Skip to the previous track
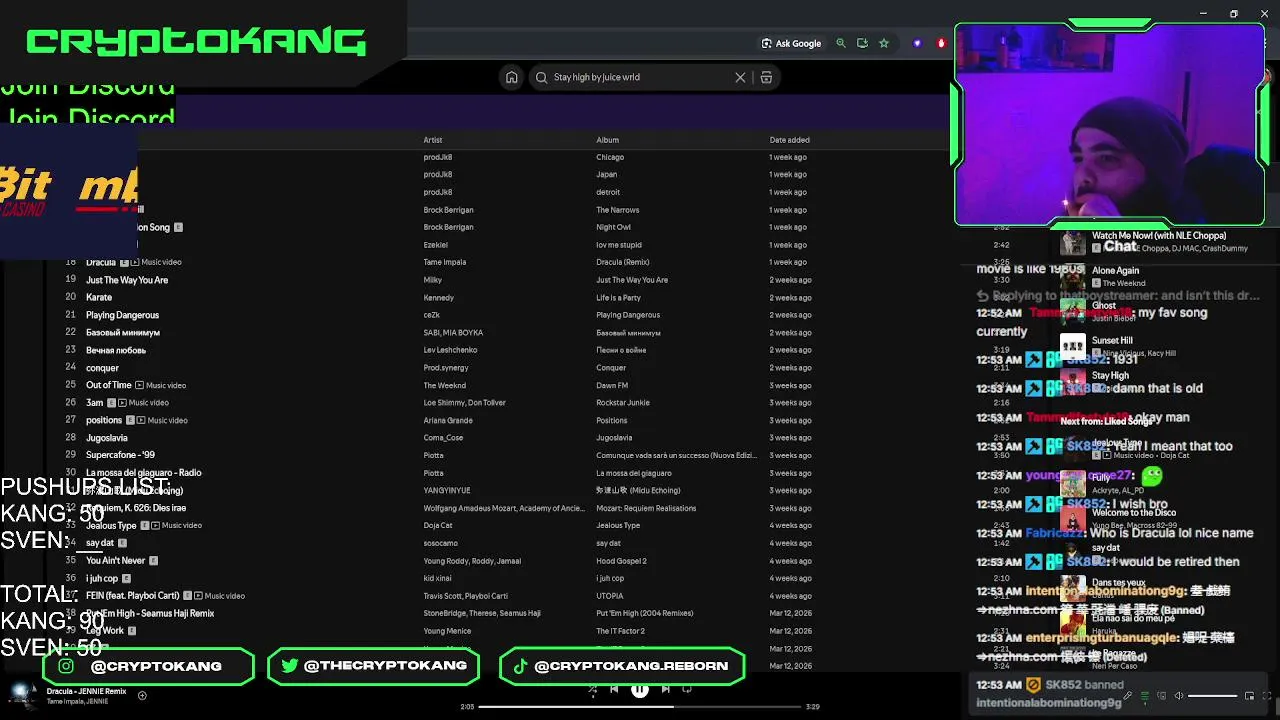 (614, 689)
